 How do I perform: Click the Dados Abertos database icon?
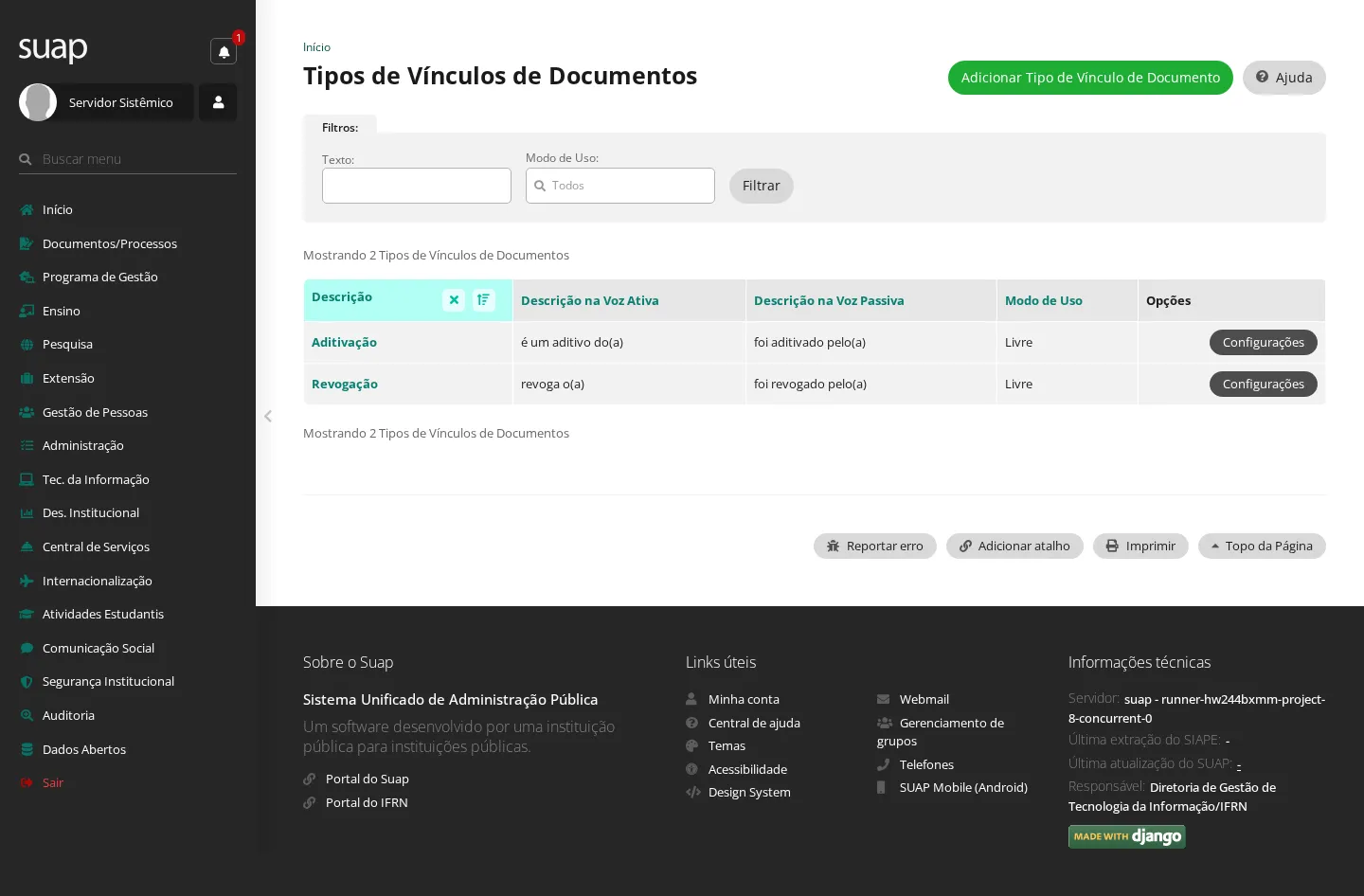(x=27, y=749)
